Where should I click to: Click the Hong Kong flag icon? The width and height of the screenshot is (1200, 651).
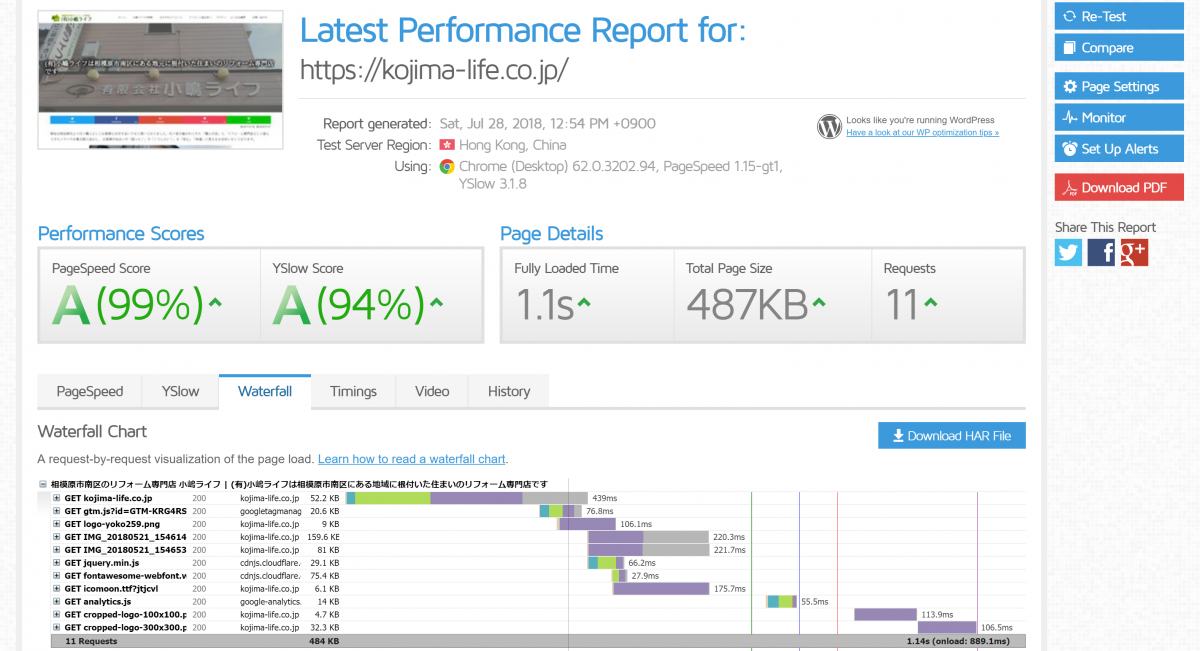(447, 145)
